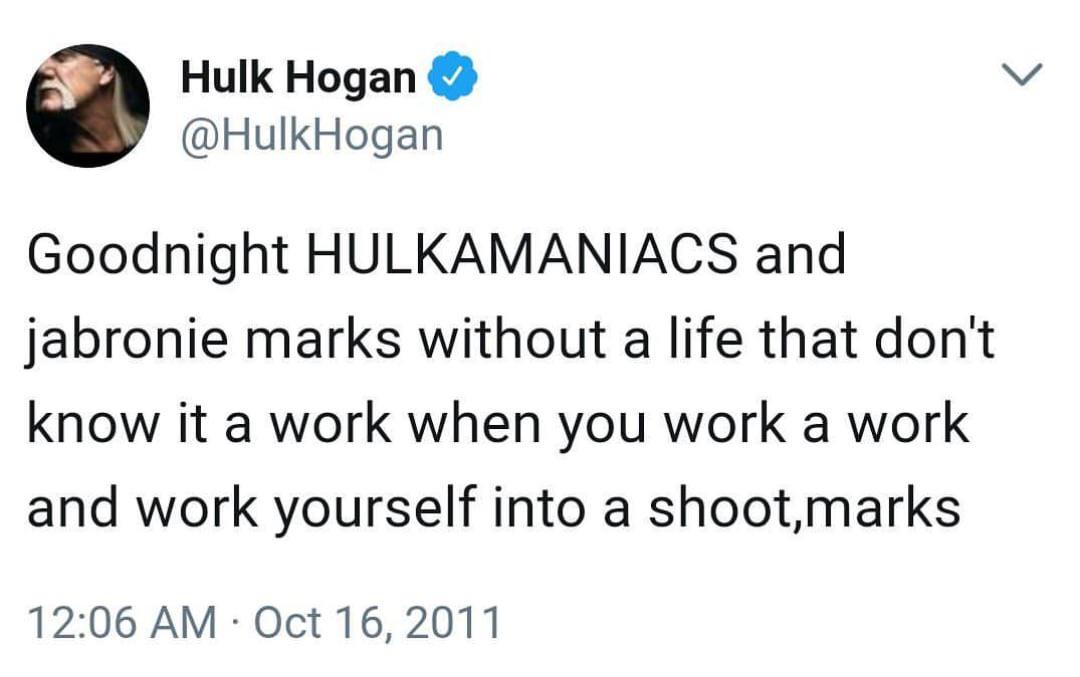Click the word yourself in tweet

(375, 512)
